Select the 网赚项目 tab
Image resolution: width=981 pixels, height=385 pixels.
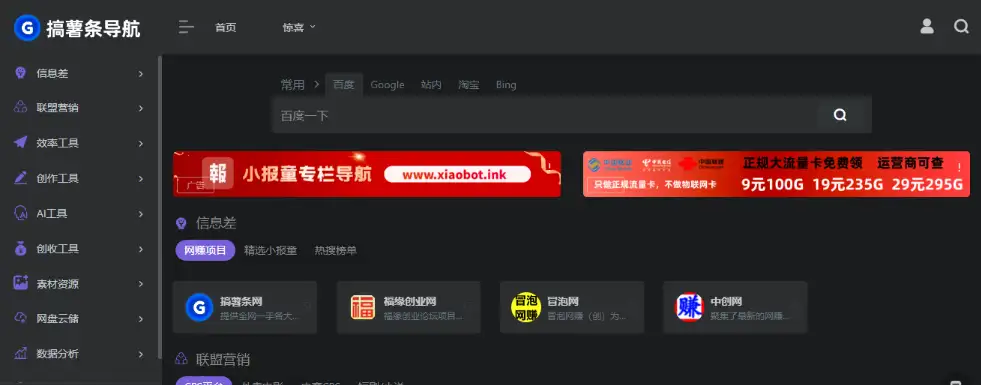pos(205,250)
